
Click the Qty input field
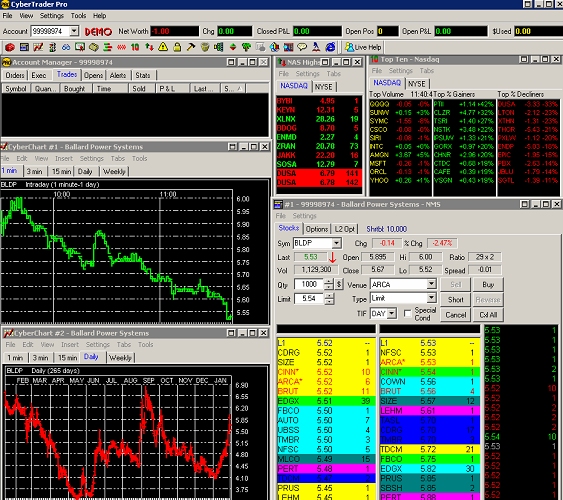pyautogui.click(x=309, y=284)
